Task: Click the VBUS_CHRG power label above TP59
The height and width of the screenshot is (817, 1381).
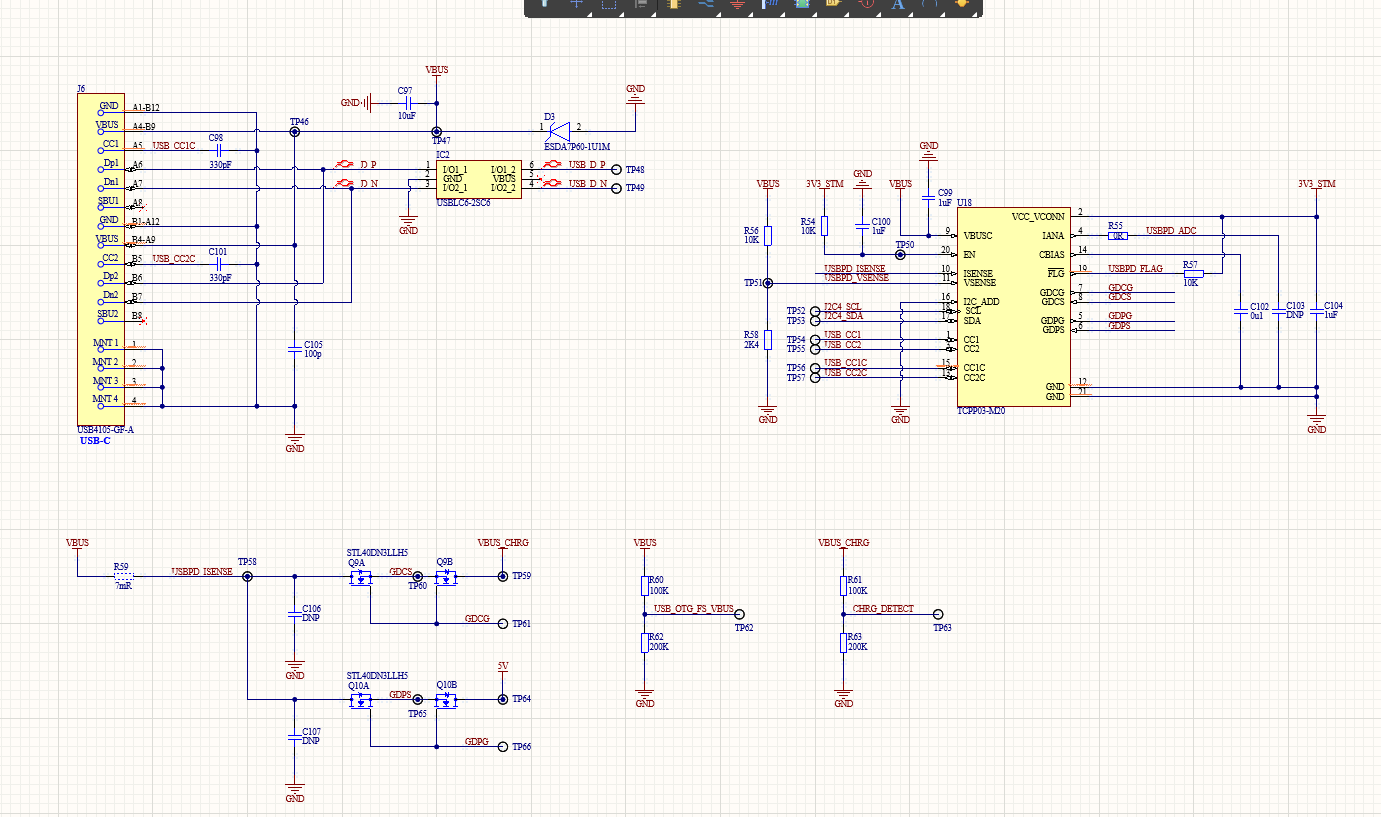Action: pyautogui.click(x=503, y=542)
